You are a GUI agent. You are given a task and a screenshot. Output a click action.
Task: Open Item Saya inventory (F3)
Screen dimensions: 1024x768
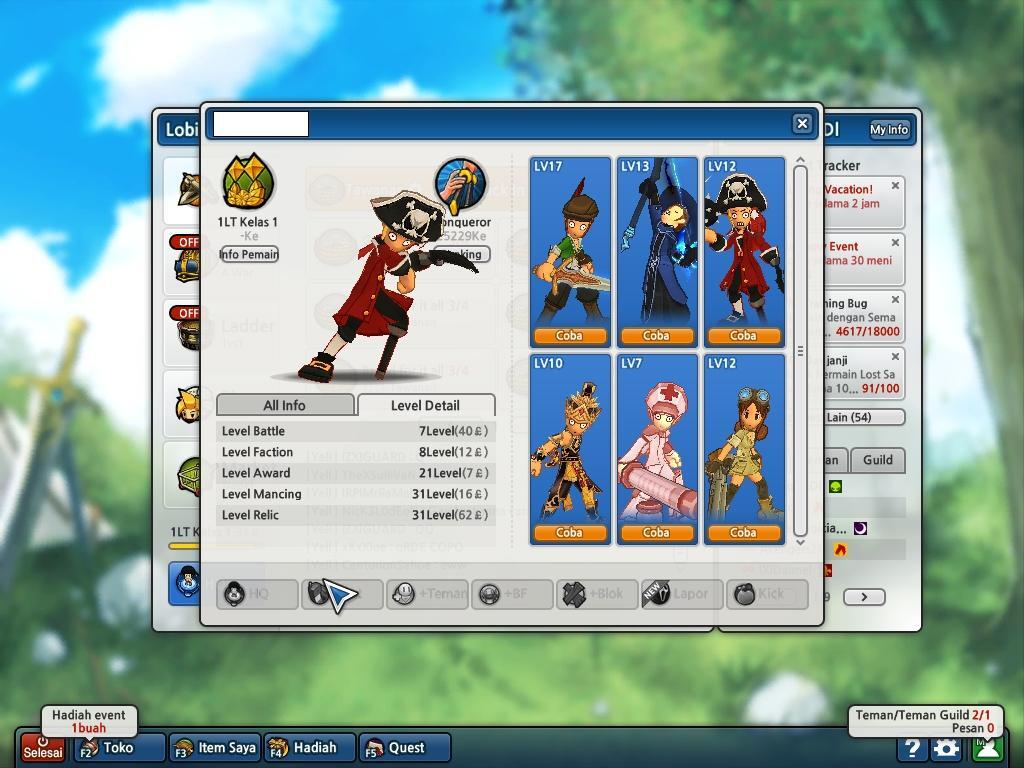pos(215,748)
